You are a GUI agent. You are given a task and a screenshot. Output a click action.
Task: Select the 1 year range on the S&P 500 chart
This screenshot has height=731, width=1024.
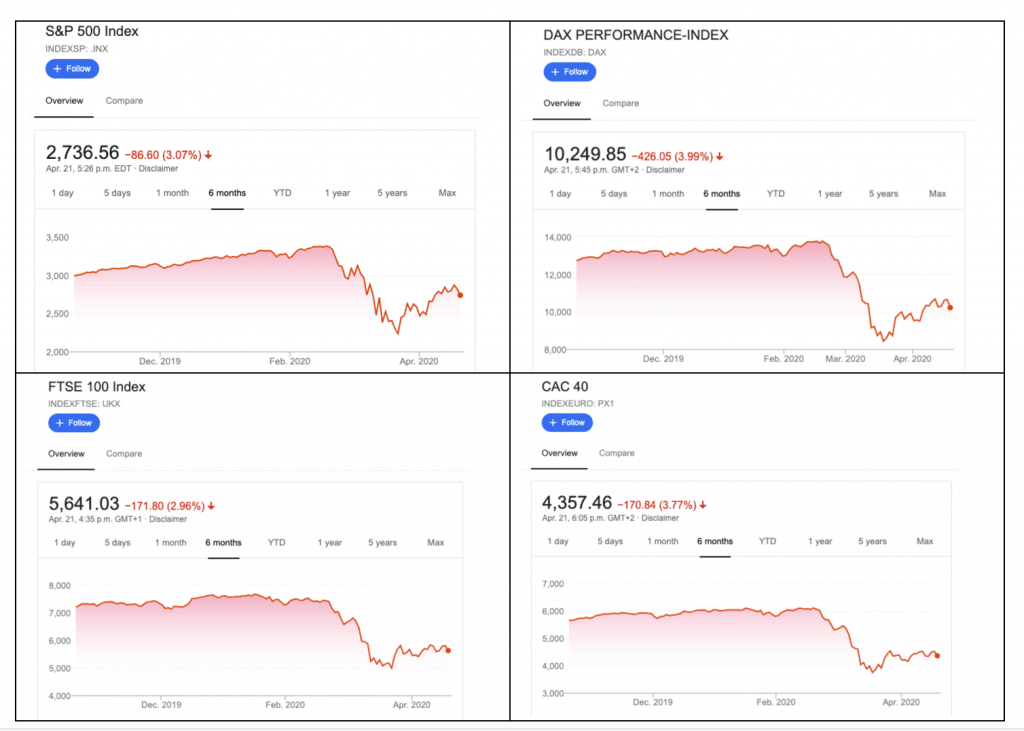pos(337,192)
